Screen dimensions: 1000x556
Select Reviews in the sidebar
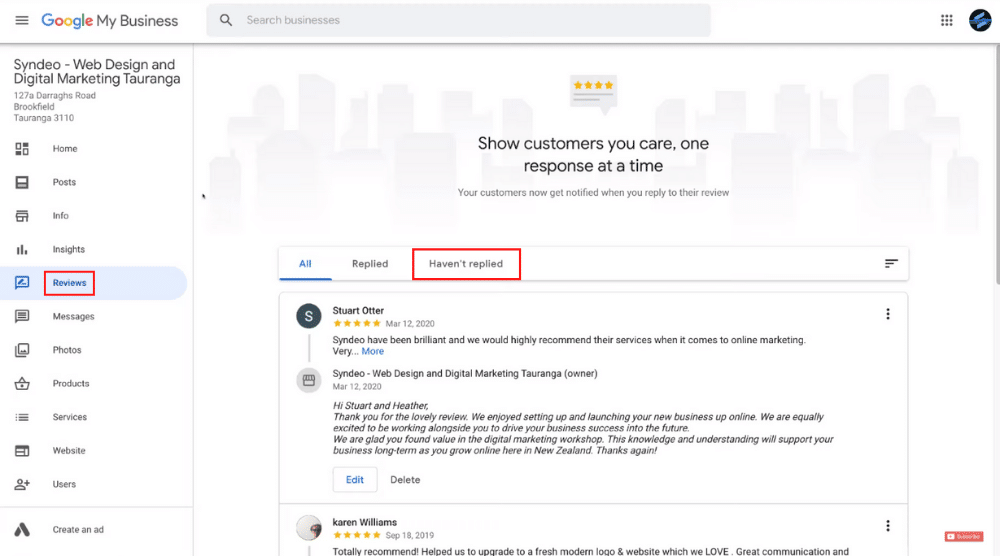click(x=70, y=282)
